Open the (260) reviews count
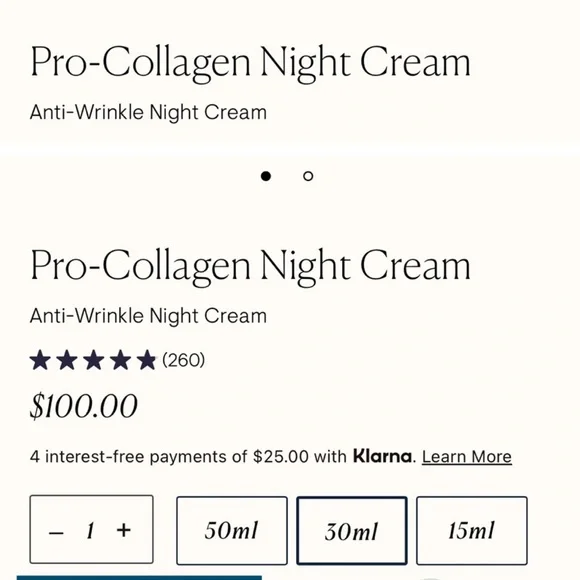This screenshot has height=580, width=580. [x=183, y=360]
